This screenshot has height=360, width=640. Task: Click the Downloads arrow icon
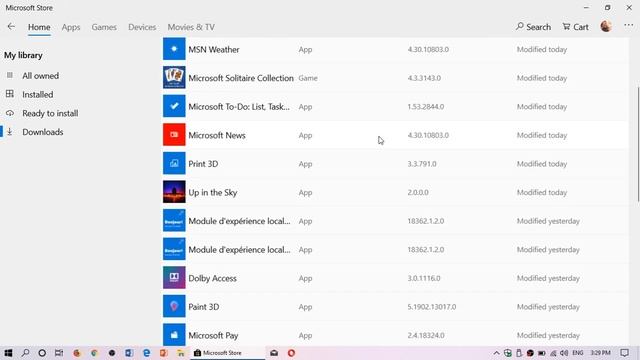(x=10, y=131)
